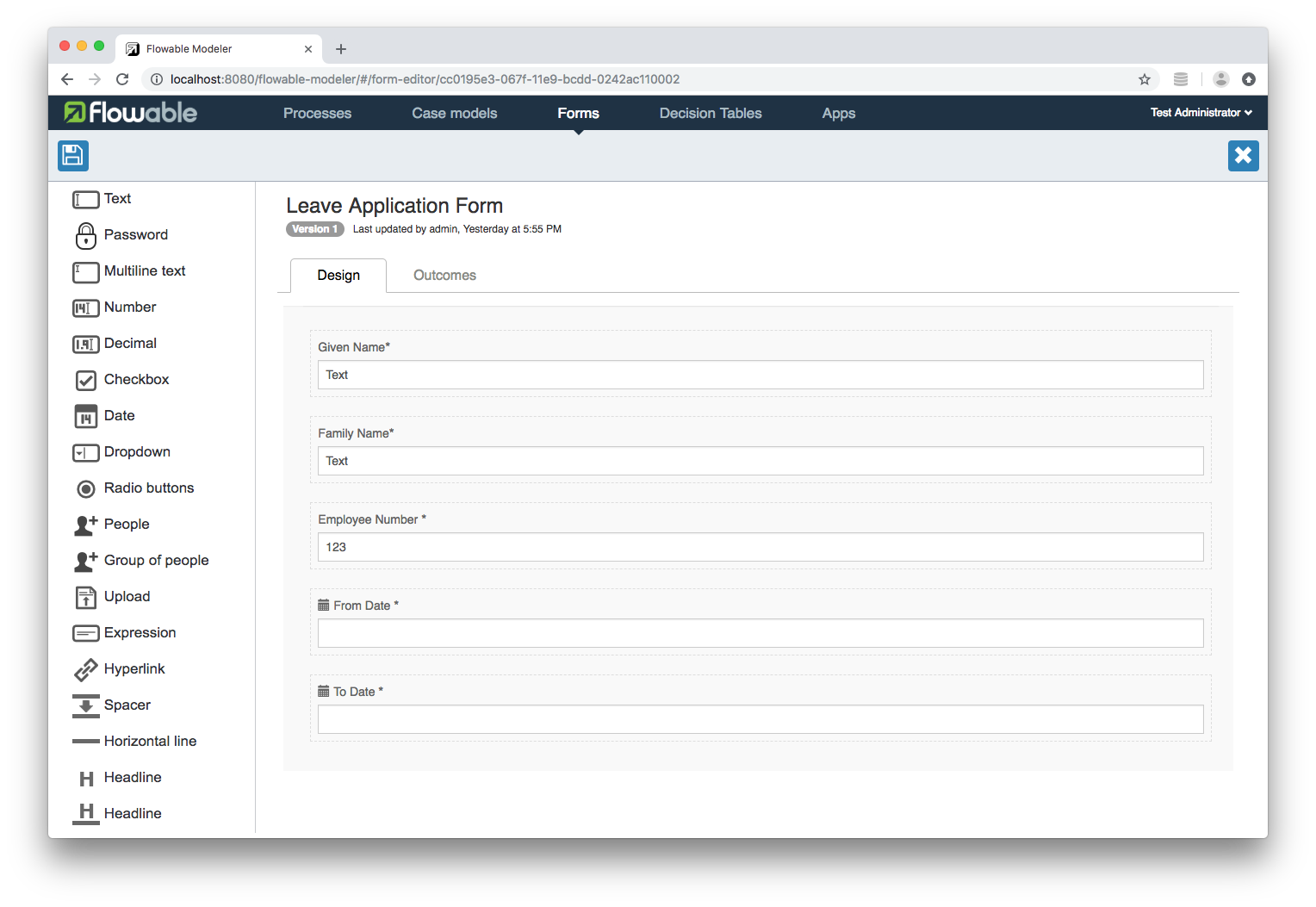Screen dimensions: 1316x907
Task: Switch to the Design tab
Action: click(x=338, y=276)
